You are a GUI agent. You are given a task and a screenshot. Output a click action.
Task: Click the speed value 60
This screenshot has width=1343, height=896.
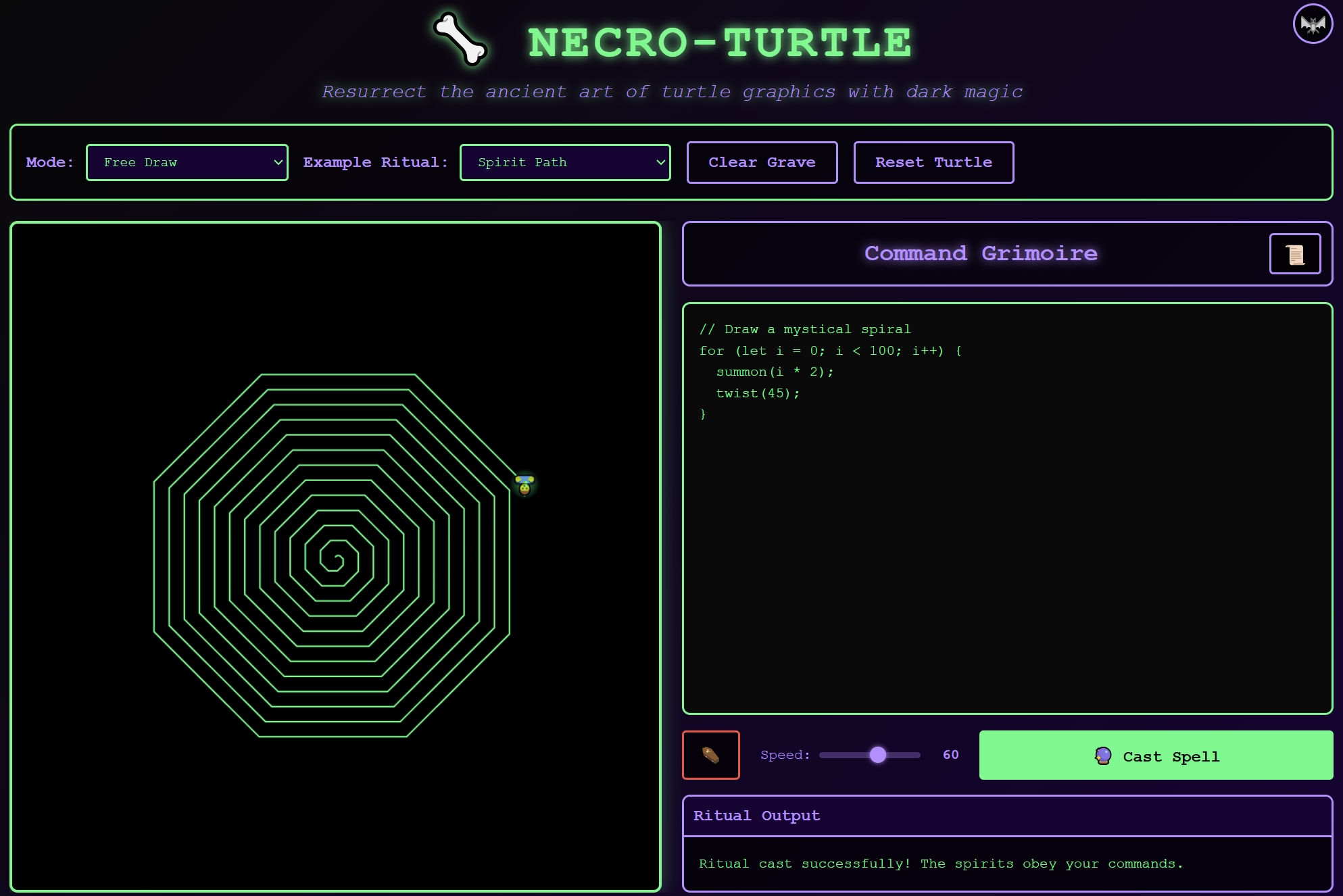(x=950, y=755)
